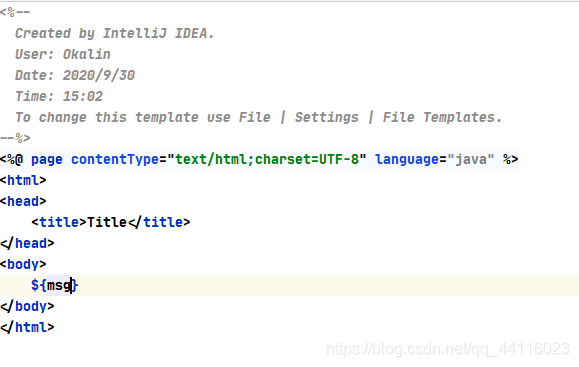Click the opening head tag

point(23,201)
